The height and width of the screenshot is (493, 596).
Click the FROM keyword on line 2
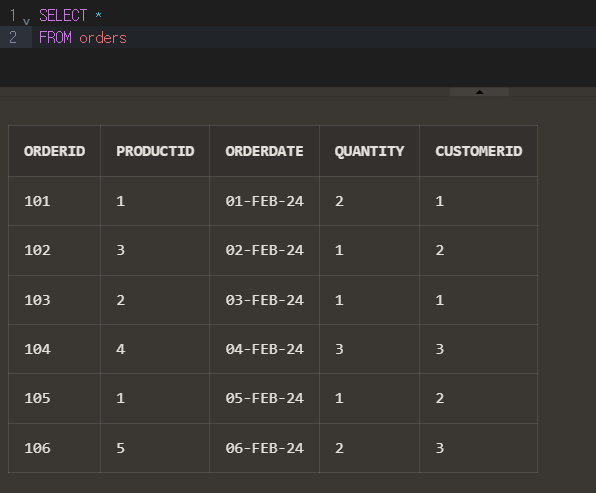[55, 38]
